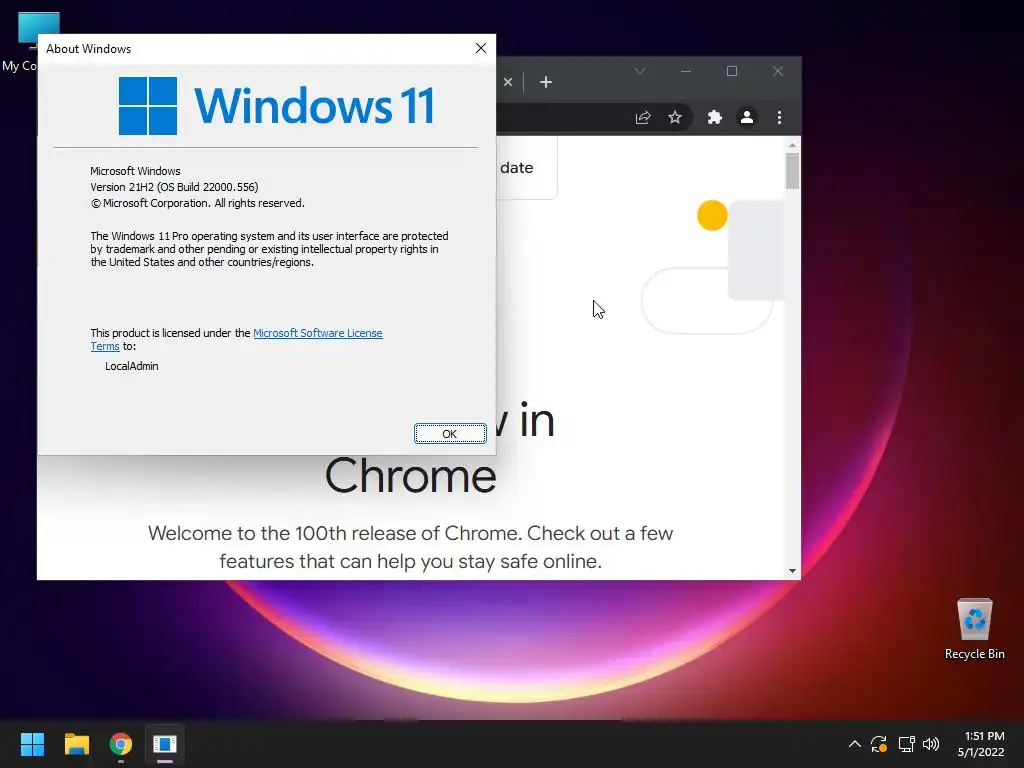Open the Windows Start menu
The image size is (1024, 768).
tap(32, 744)
